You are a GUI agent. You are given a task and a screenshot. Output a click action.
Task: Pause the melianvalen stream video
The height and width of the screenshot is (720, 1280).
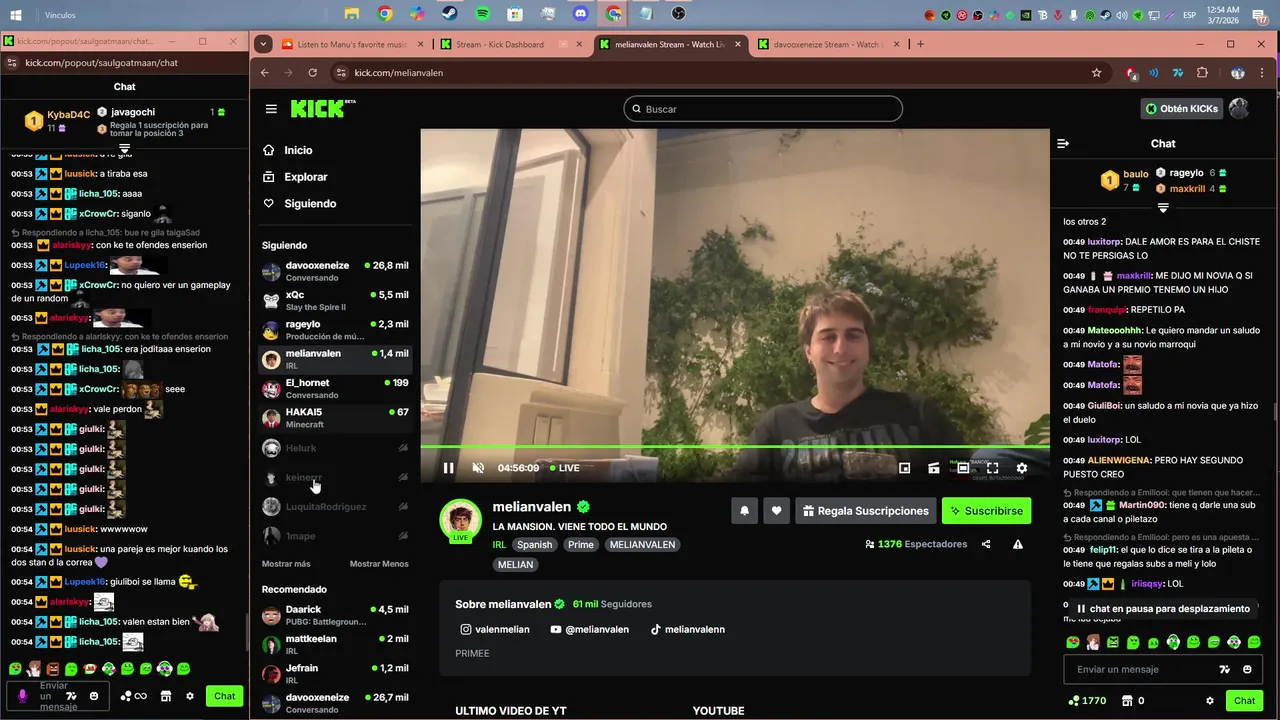tap(448, 468)
